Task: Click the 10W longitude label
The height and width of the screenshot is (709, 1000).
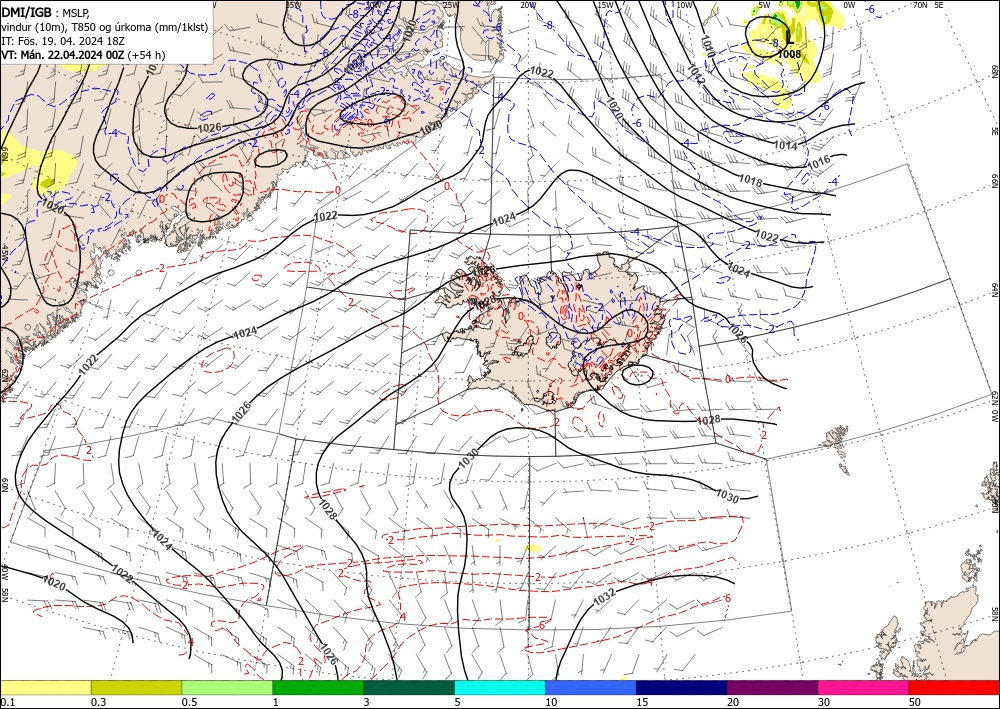Action: 684,5
